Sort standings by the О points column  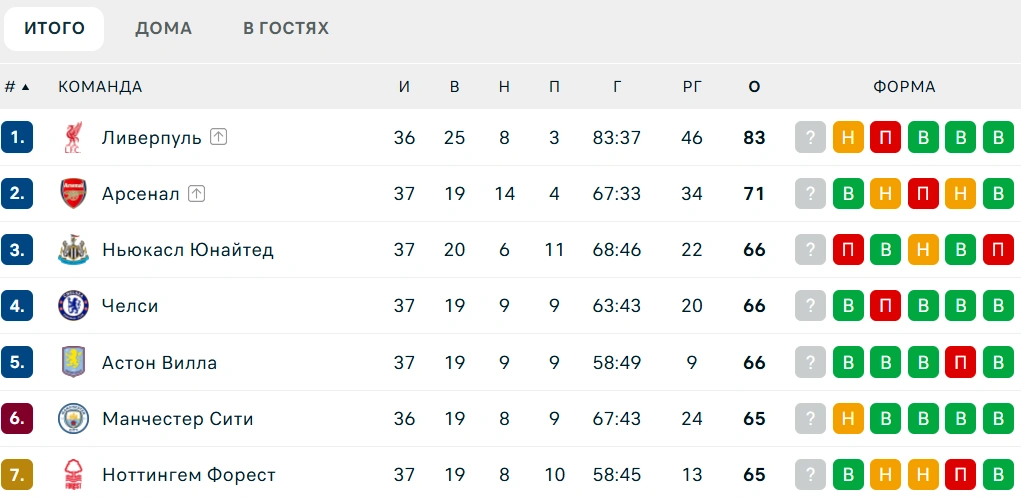[754, 87]
